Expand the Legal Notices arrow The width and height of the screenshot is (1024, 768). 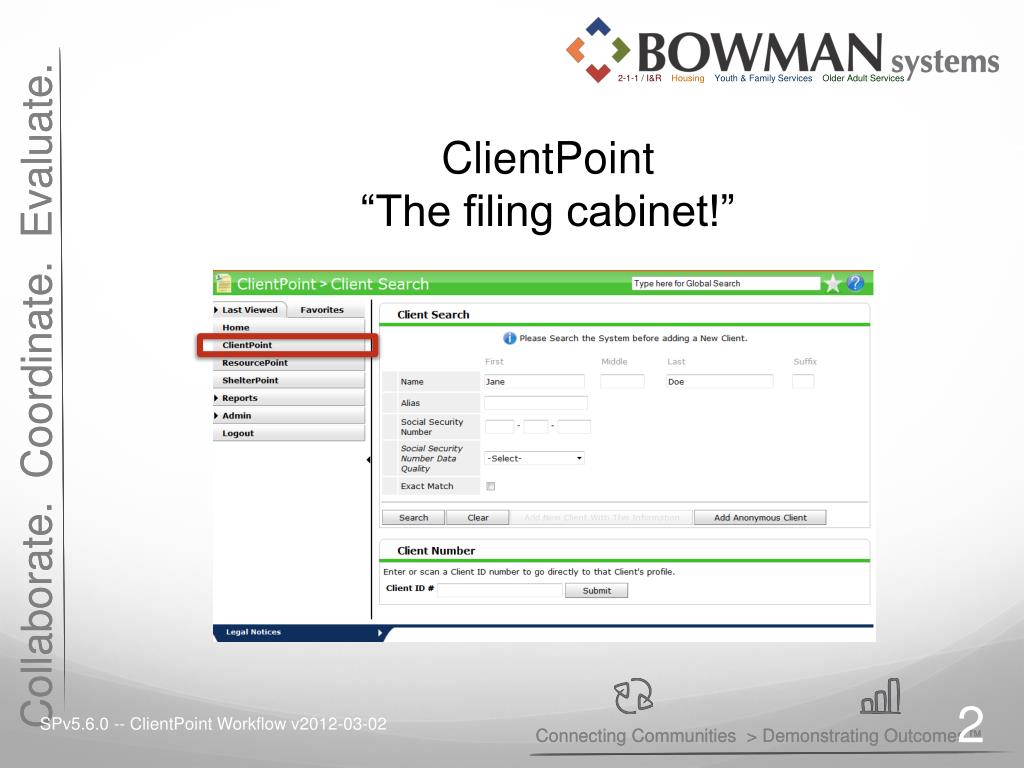(x=379, y=632)
